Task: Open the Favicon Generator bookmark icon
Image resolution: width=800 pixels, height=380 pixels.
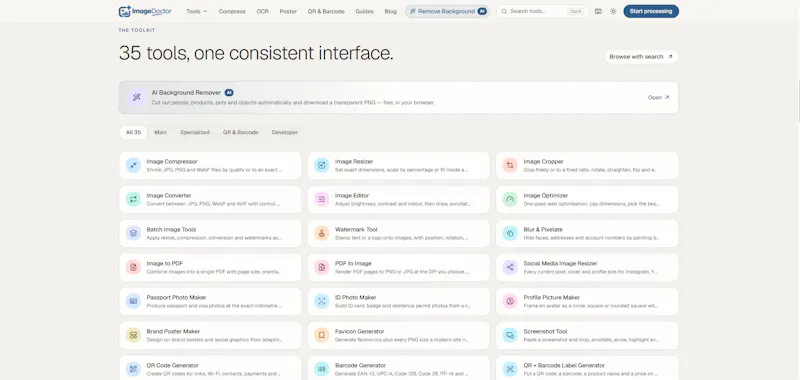Action: tap(321, 335)
